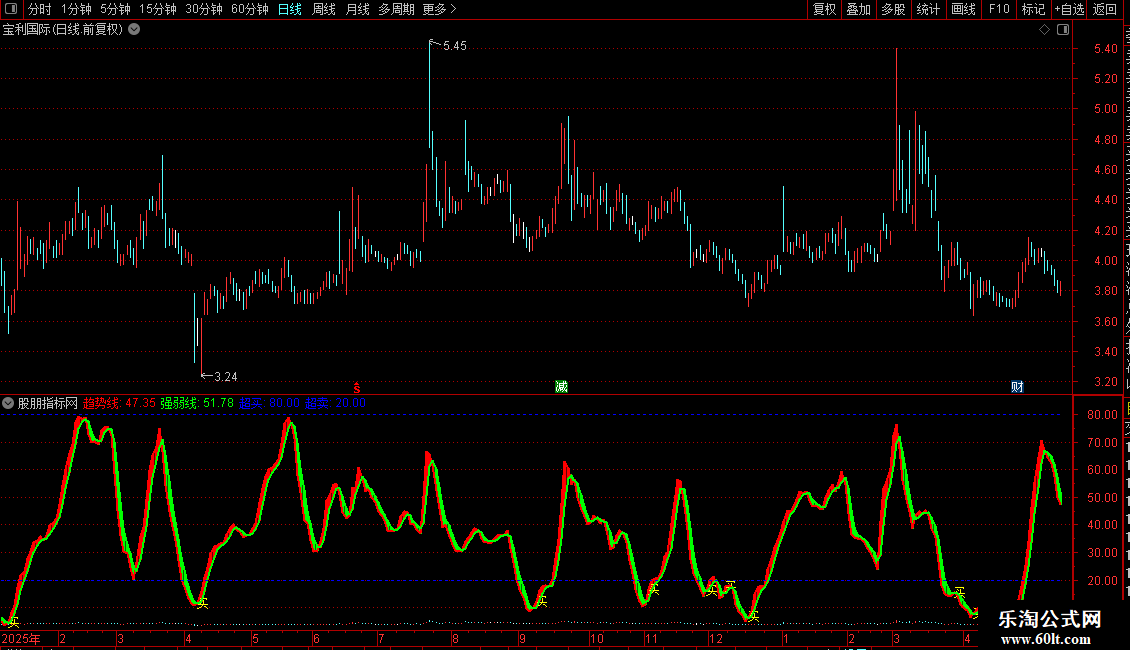1130x650 pixels.
Task: Click the 30.00 indicator axis value
Action: 1103,553
